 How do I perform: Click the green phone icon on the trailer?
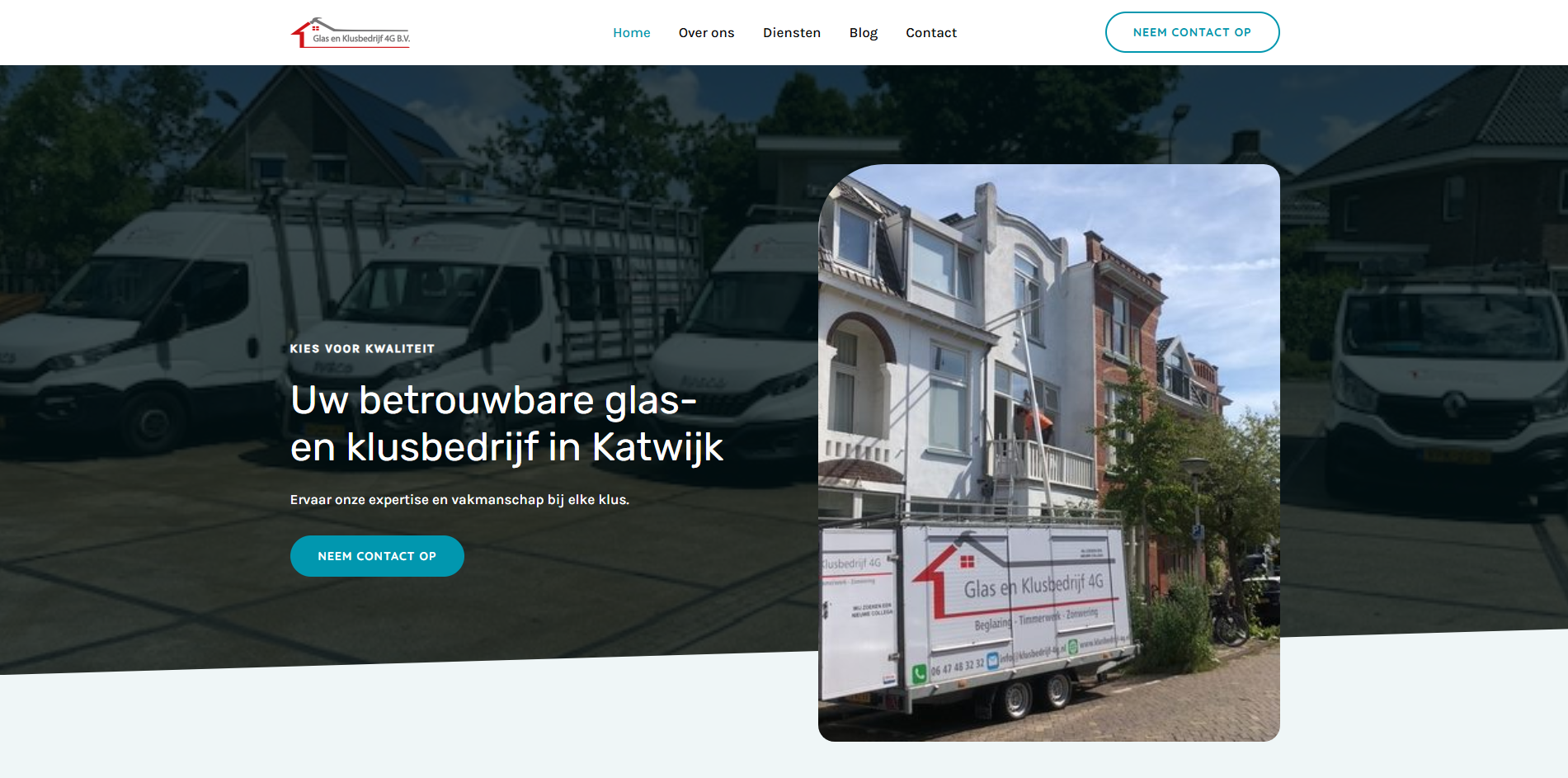tap(920, 673)
